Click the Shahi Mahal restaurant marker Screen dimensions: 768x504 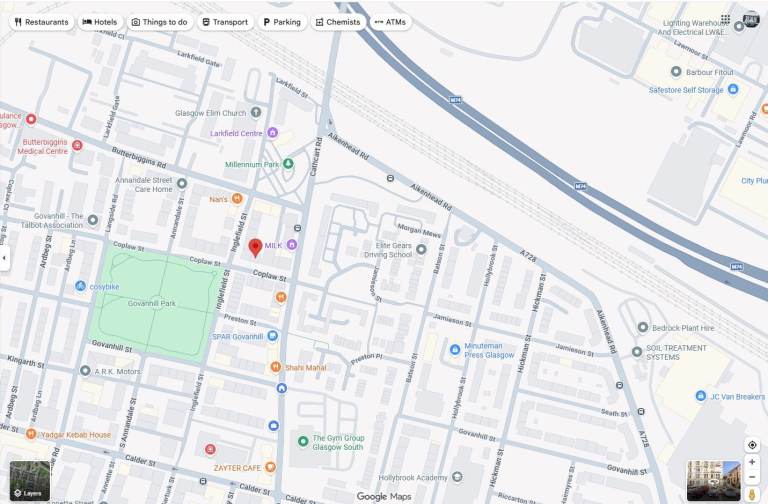(x=275, y=367)
